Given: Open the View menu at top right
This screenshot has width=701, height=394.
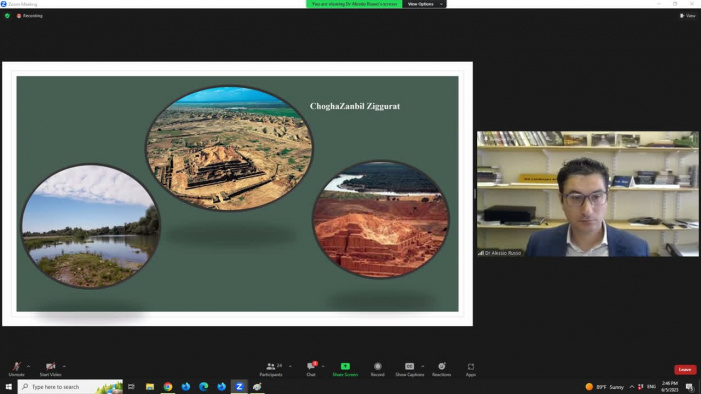Looking at the screenshot, I should tap(688, 16).
